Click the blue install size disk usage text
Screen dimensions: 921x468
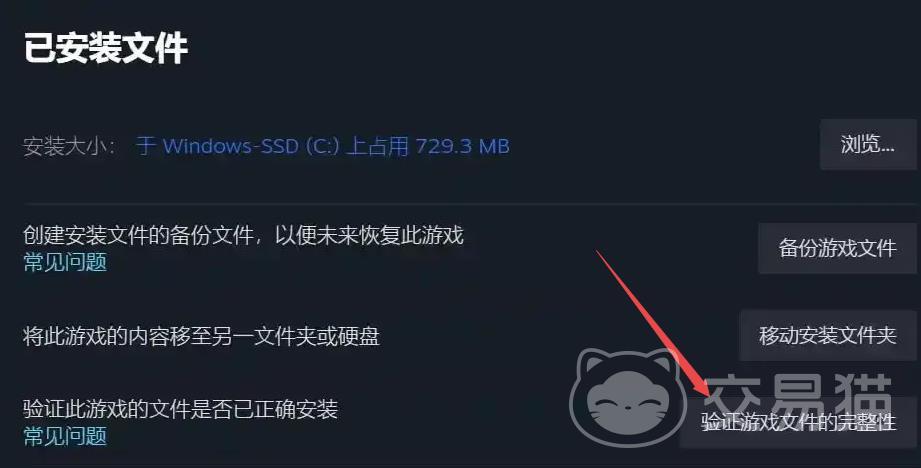pos(322,146)
